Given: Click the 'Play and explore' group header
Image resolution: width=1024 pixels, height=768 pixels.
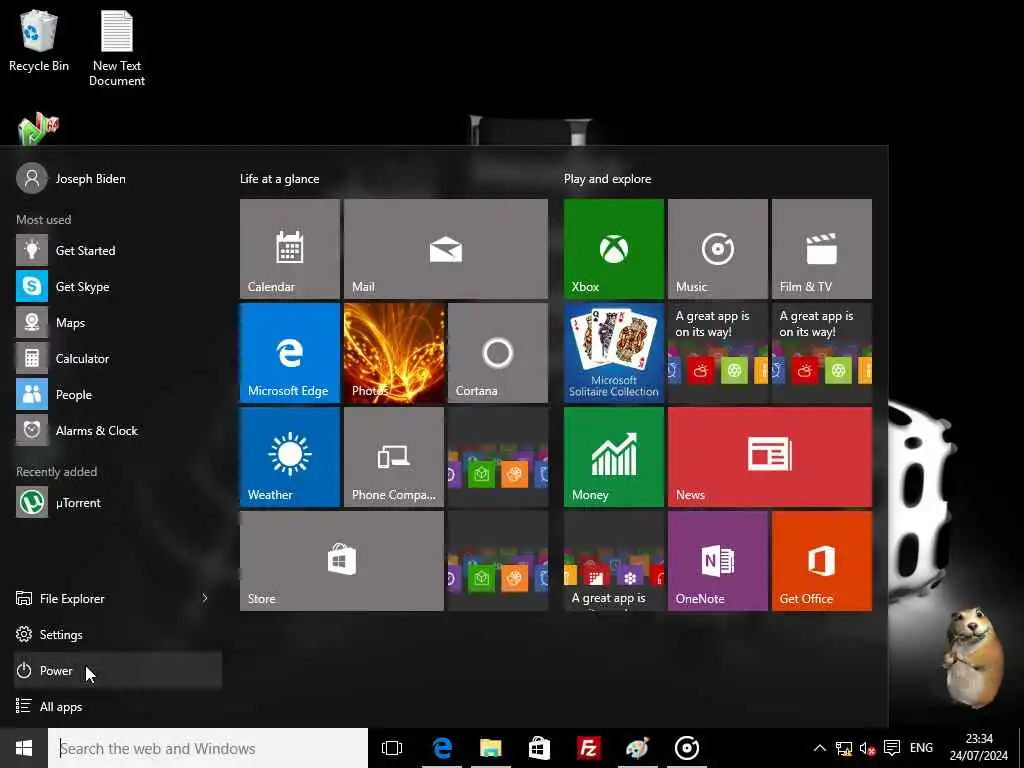Looking at the screenshot, I should 607,178.
